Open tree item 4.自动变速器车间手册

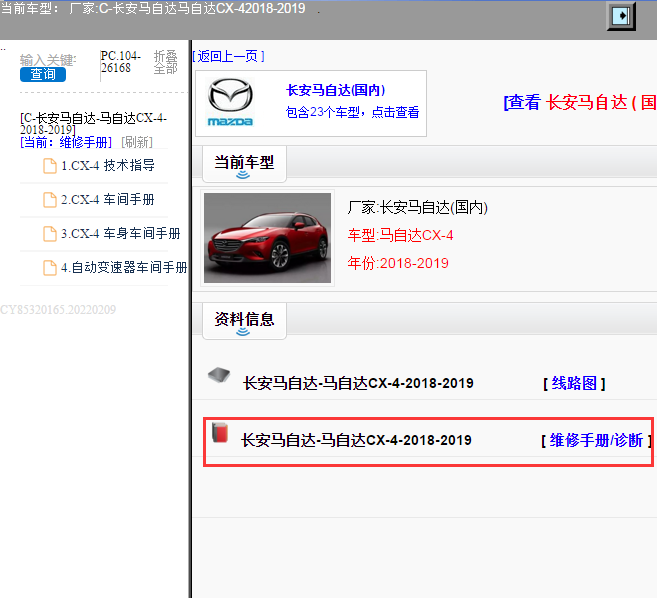coord(124,267)
